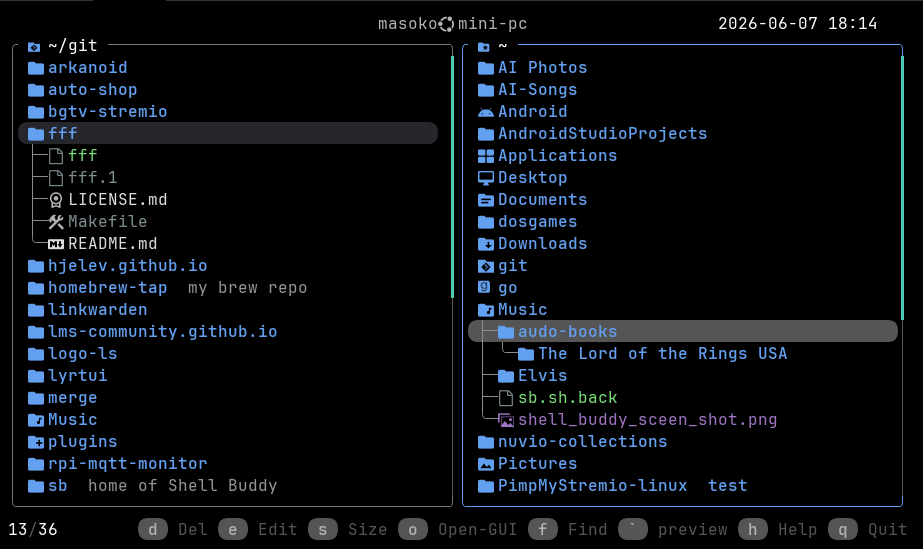
Task: Click masoko username in the header
Action: 408,24
